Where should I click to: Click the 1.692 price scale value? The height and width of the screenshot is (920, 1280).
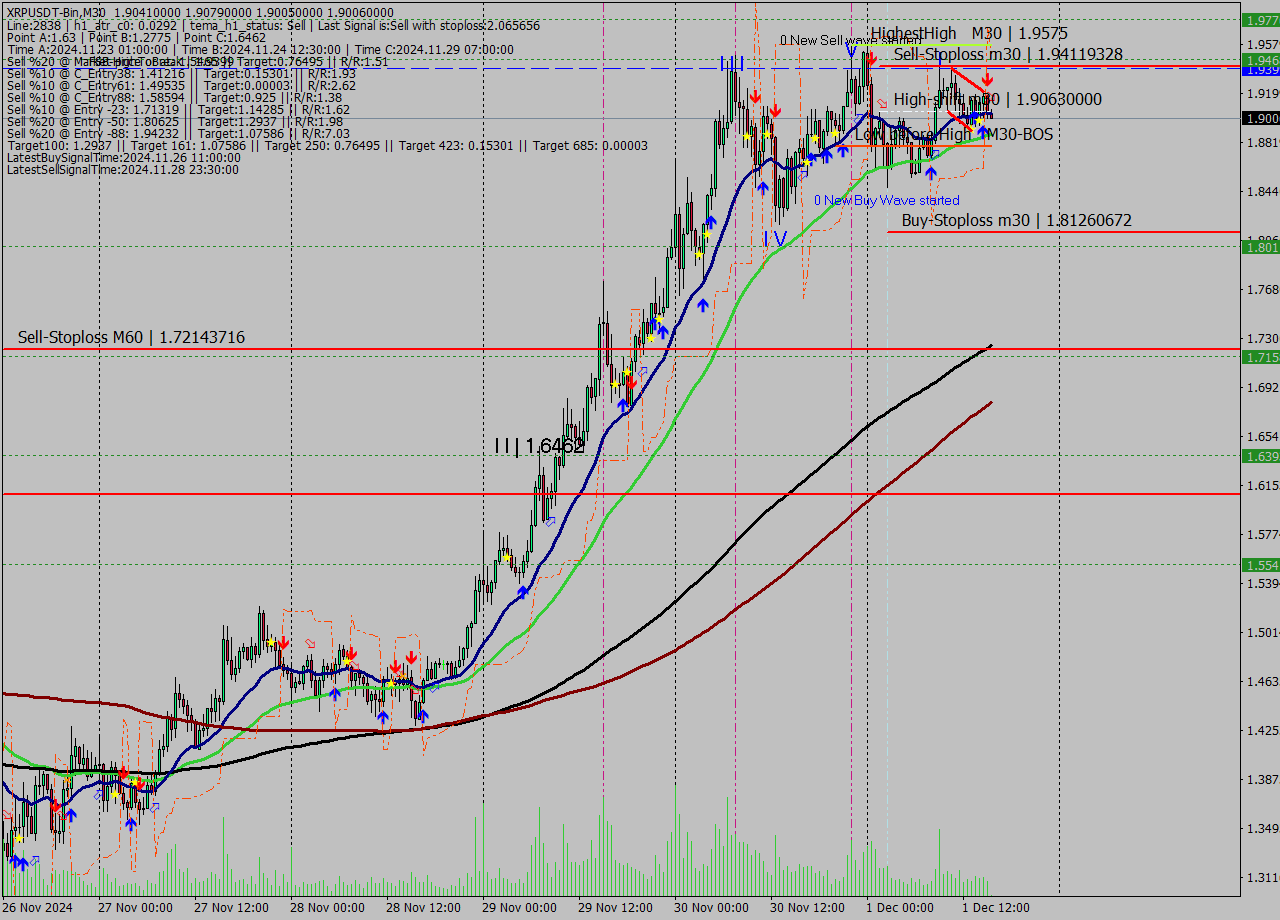1261,387
